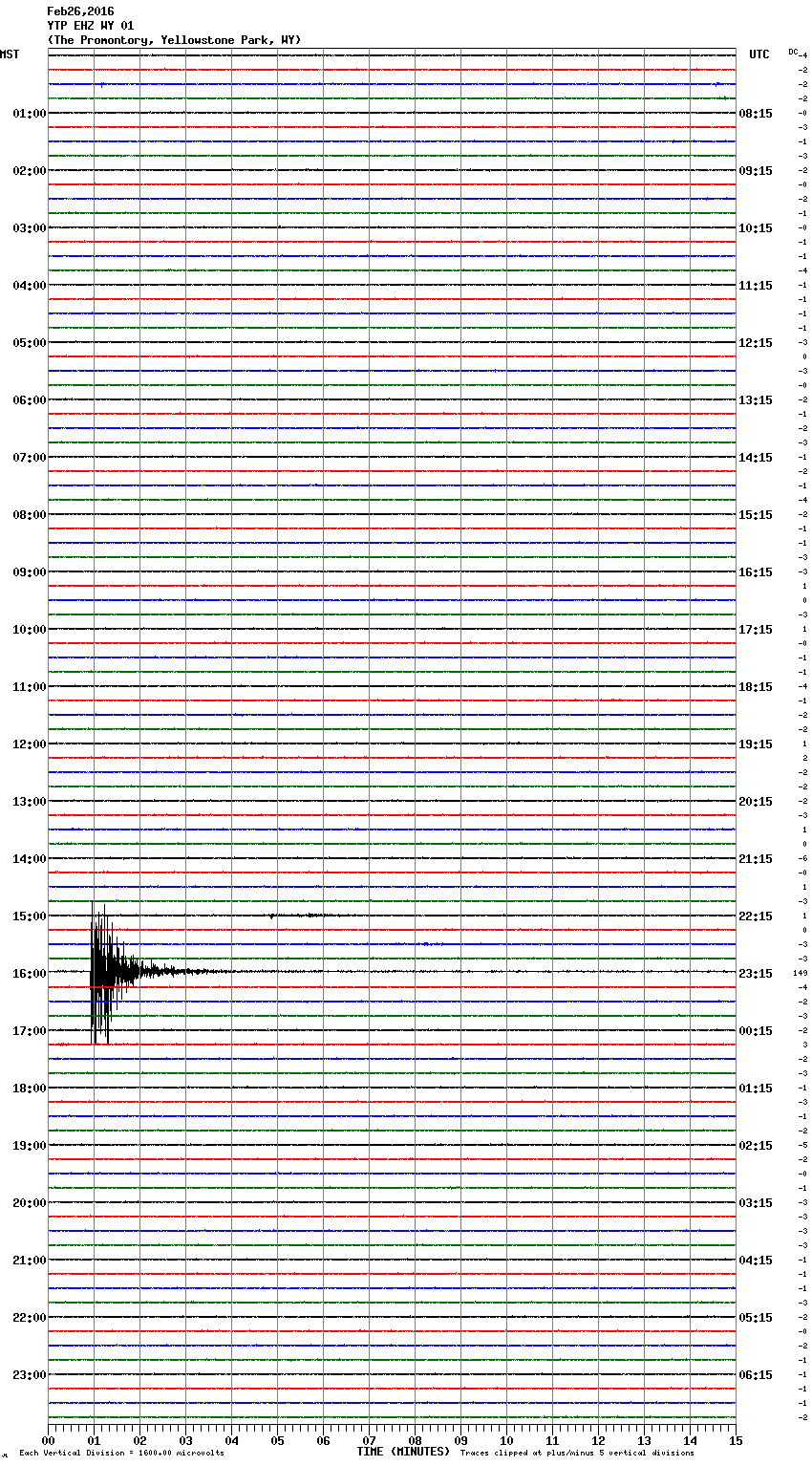This screenshot has width=812, height=1466.
Task: Click the 23:00 MST time label
Action: (x=30, y=1375)
